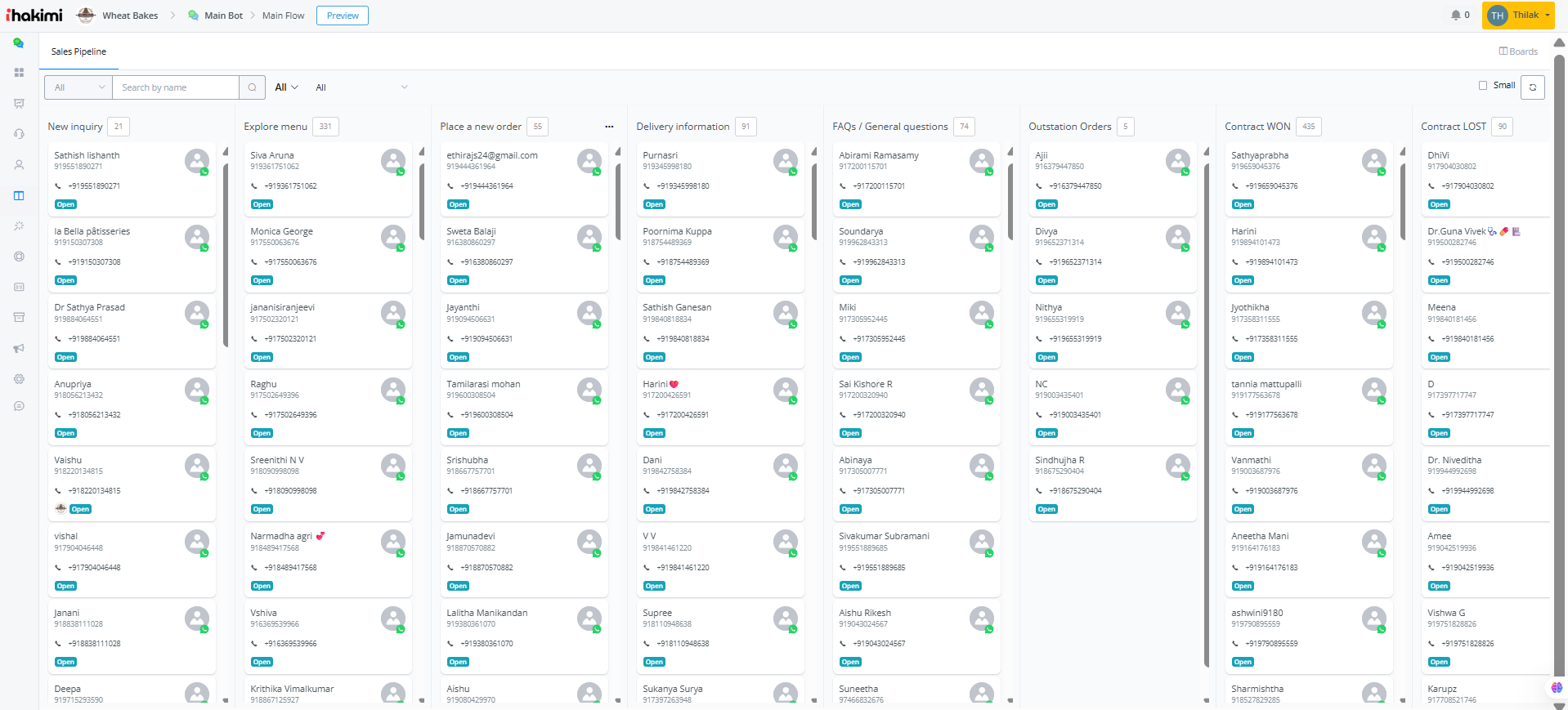The height and width of the screenshot is (710, 1568).
Task: Open the third All select dropdown
Action: point(361,87)
